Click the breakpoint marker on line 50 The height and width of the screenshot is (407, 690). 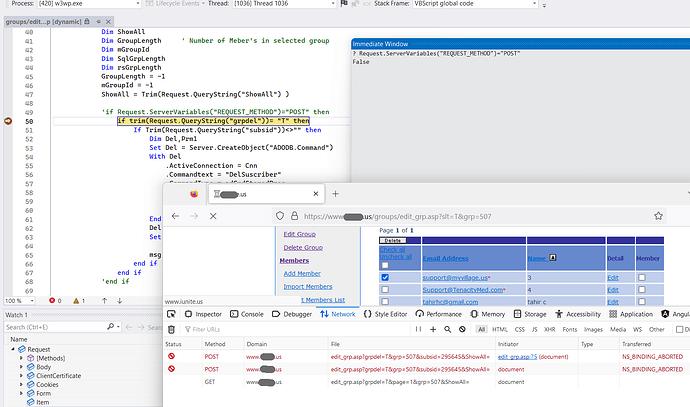click(x=8, y=121)
